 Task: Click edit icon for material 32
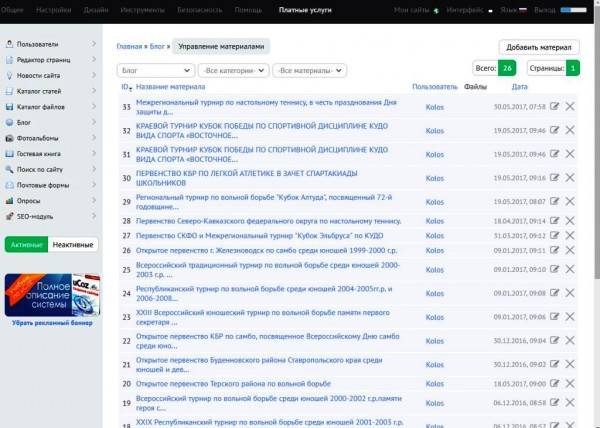tap(554, 130)
